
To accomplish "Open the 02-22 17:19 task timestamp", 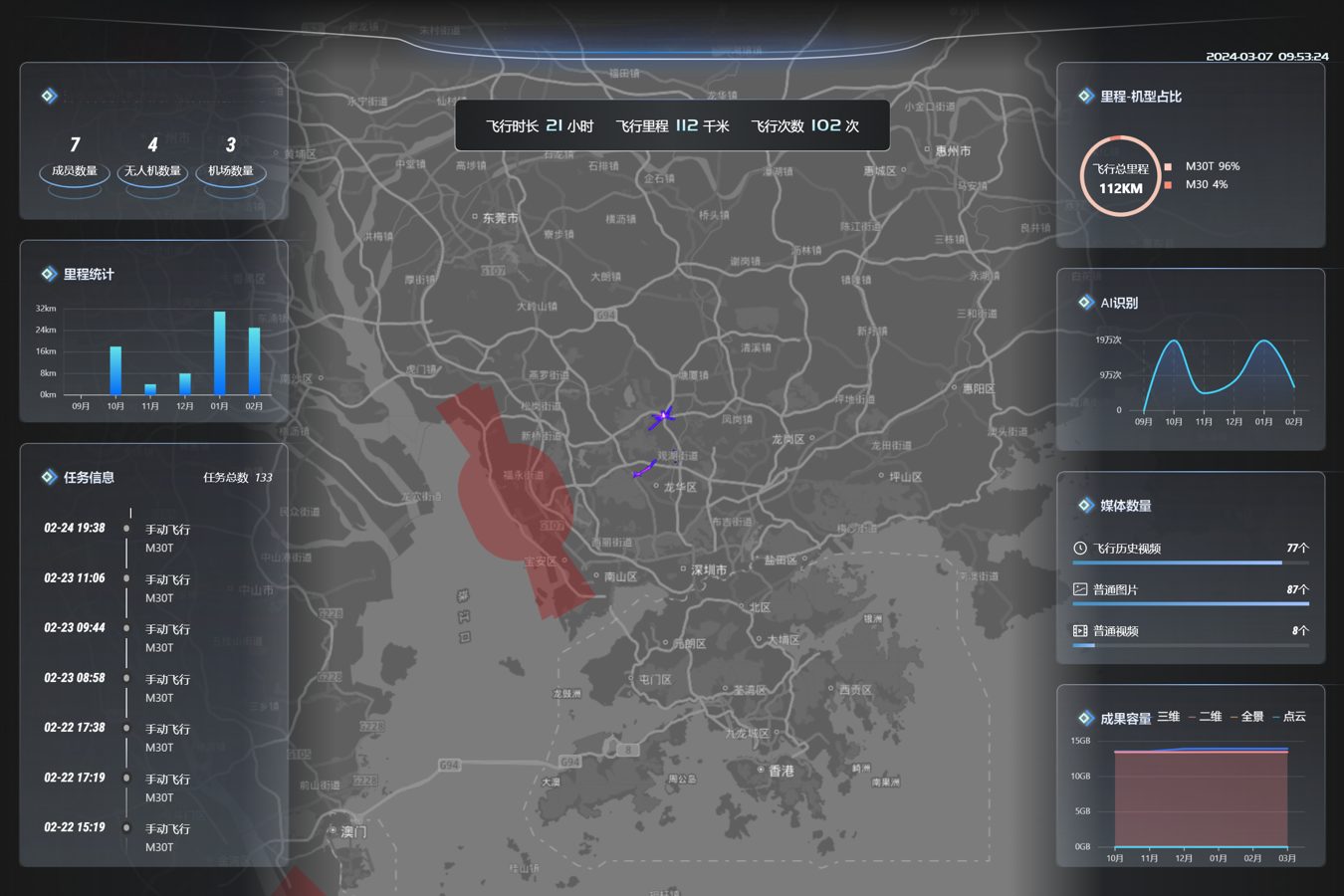I will [x=75, y=778].
